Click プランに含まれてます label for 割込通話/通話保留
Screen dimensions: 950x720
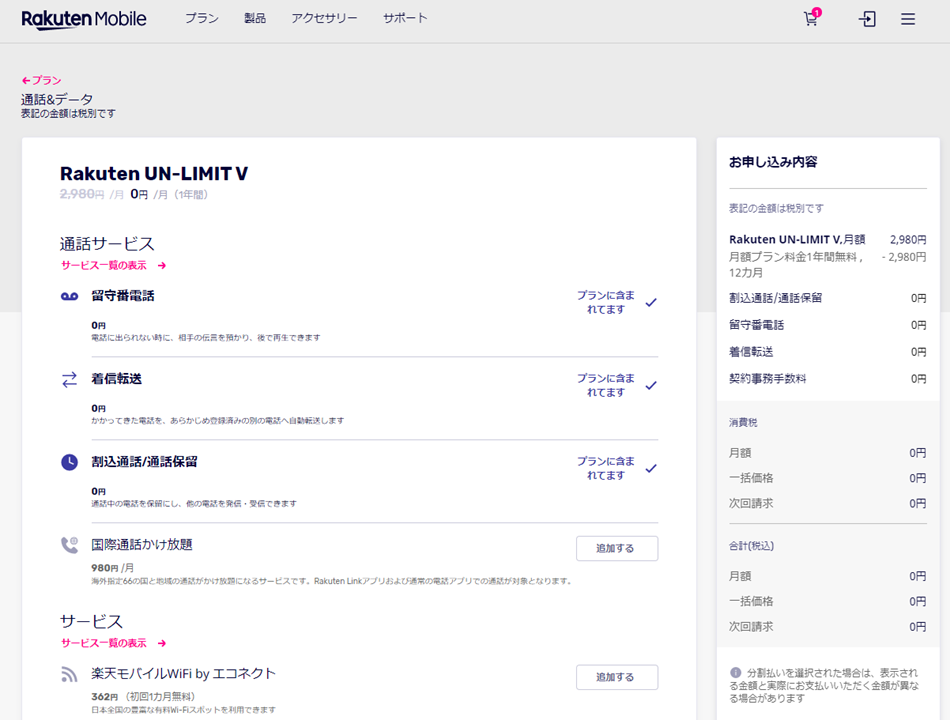606,468
